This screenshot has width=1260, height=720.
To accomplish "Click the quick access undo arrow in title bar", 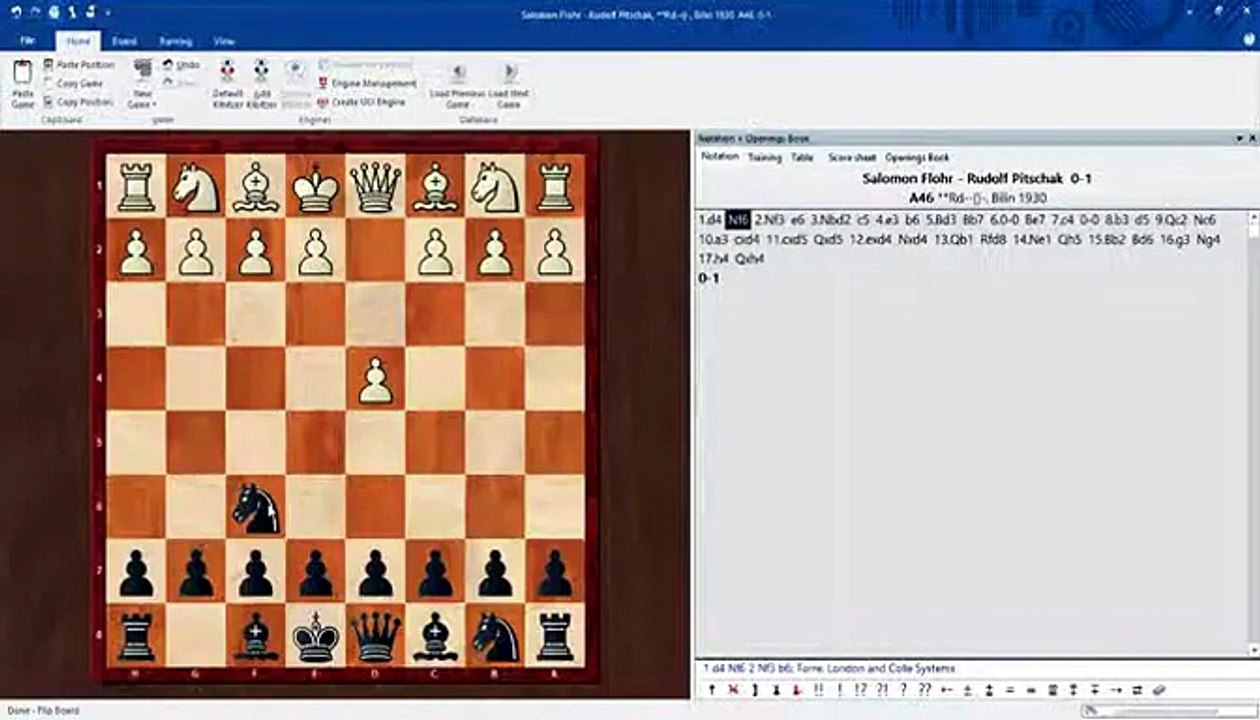I will [15, 13].
